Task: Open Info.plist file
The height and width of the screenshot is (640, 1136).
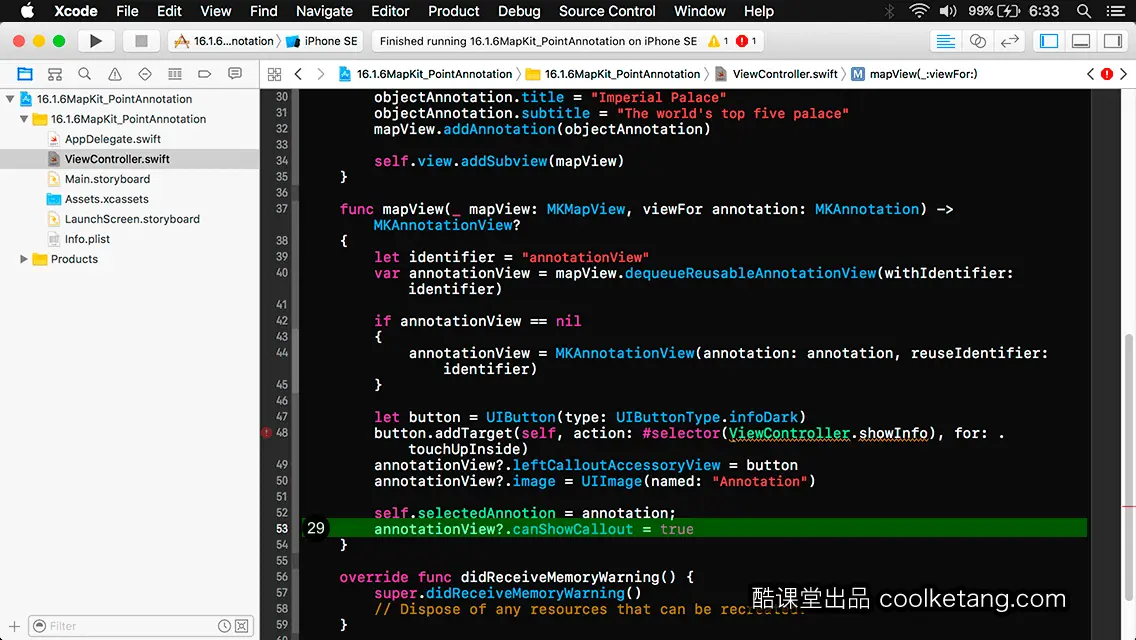Action: click(x=87, y=238)
